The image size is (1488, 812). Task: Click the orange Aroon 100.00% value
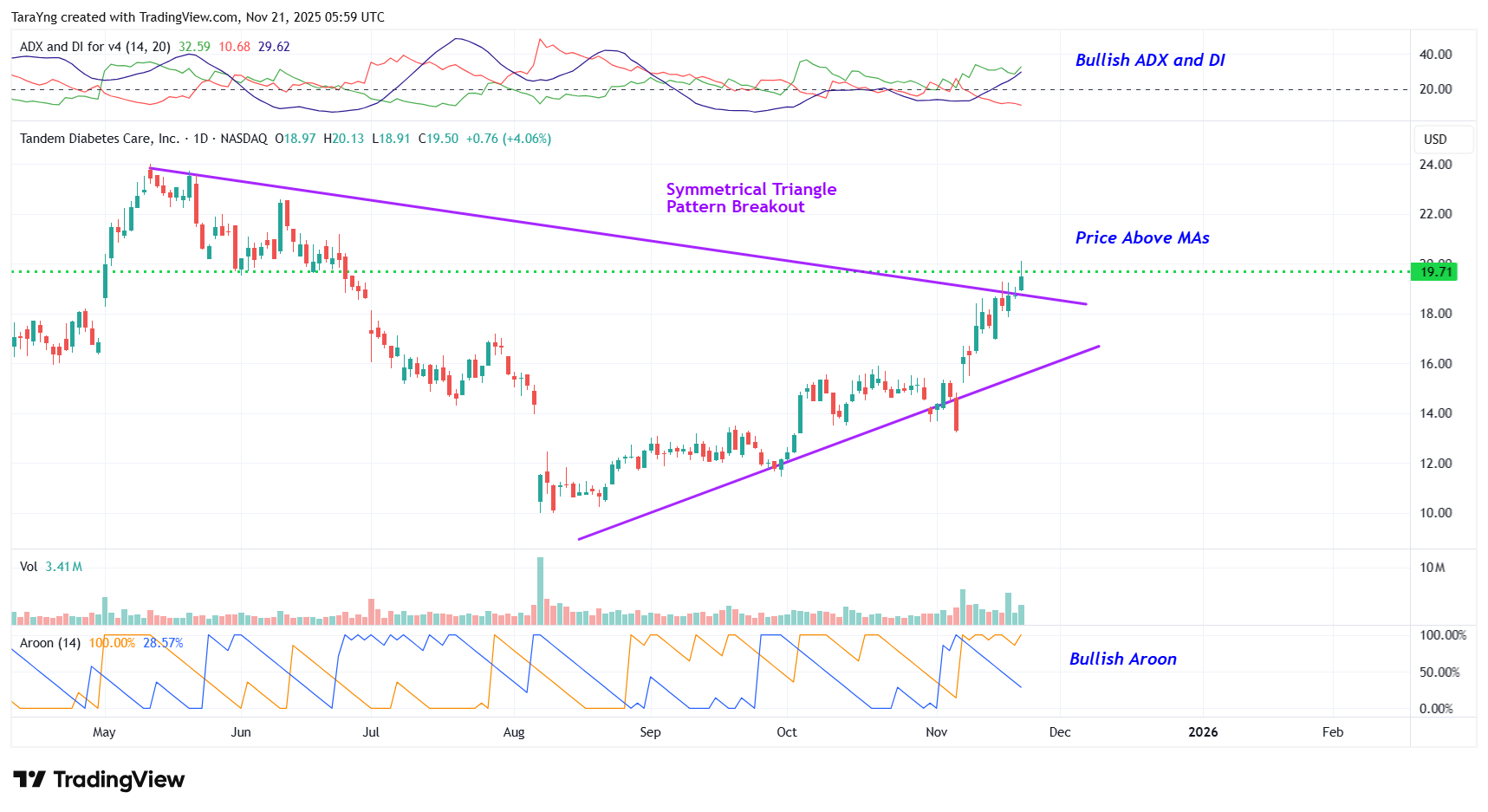[112, 643]
